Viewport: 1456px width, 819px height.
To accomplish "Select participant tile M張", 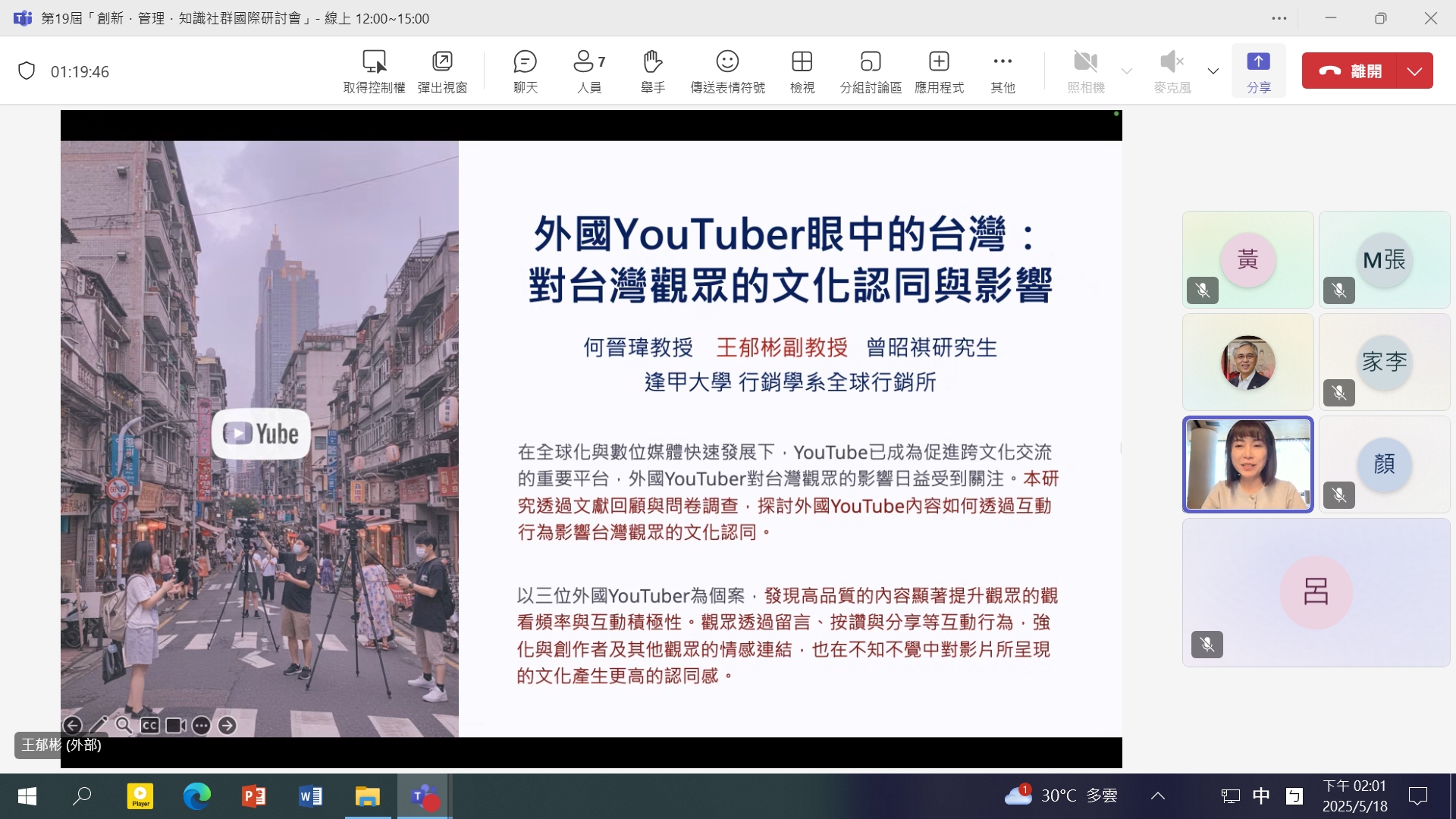I will click(1384, 259).
